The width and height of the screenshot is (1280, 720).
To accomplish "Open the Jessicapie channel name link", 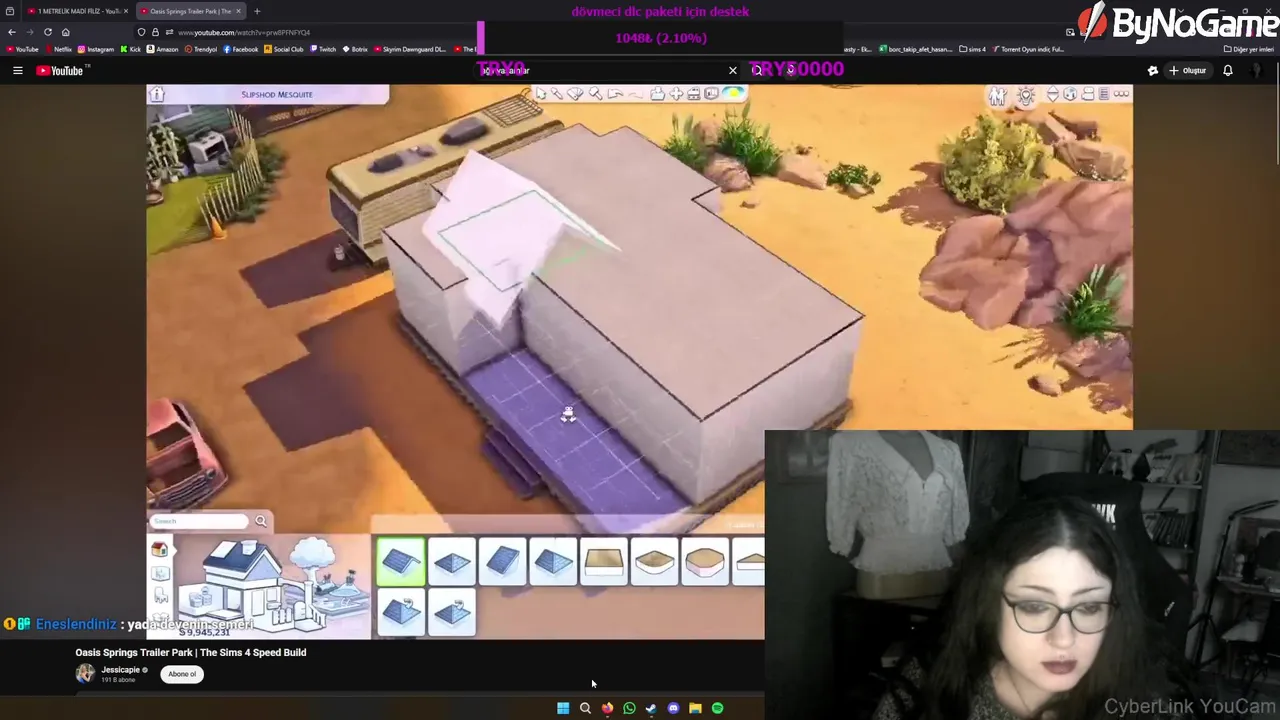I will tap(120, 670).
